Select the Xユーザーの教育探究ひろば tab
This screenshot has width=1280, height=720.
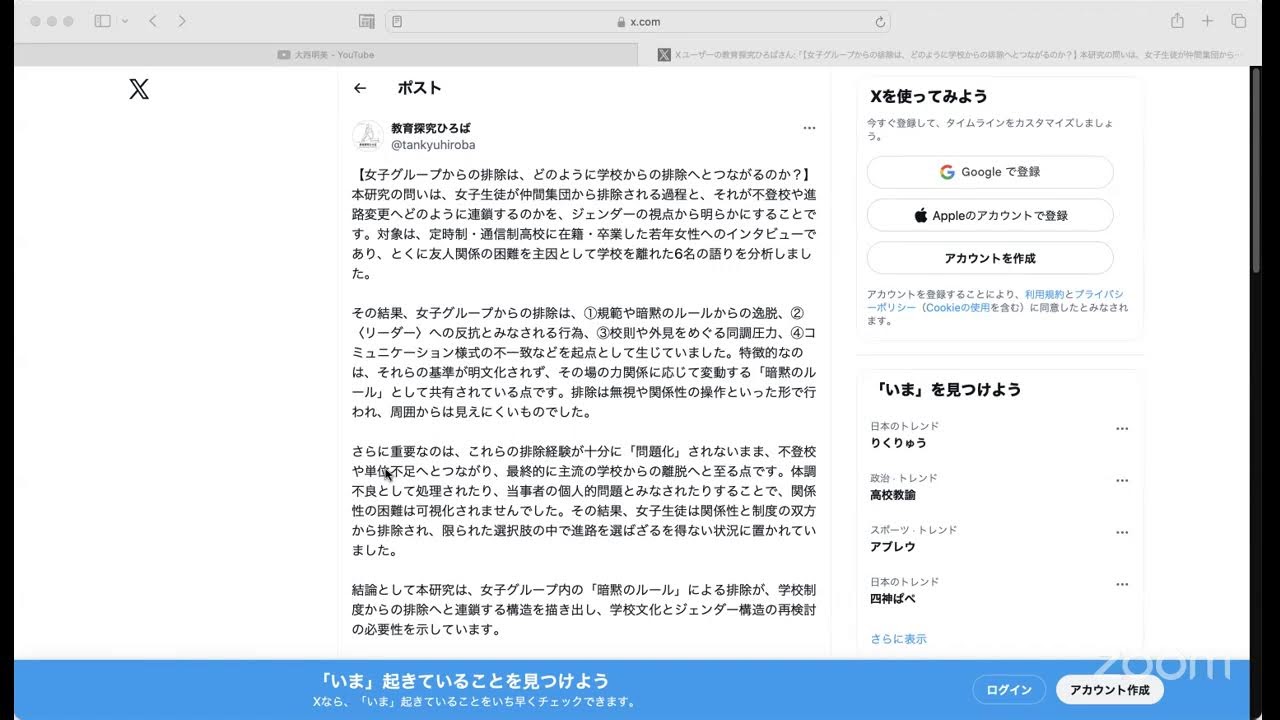coord(950,55)
